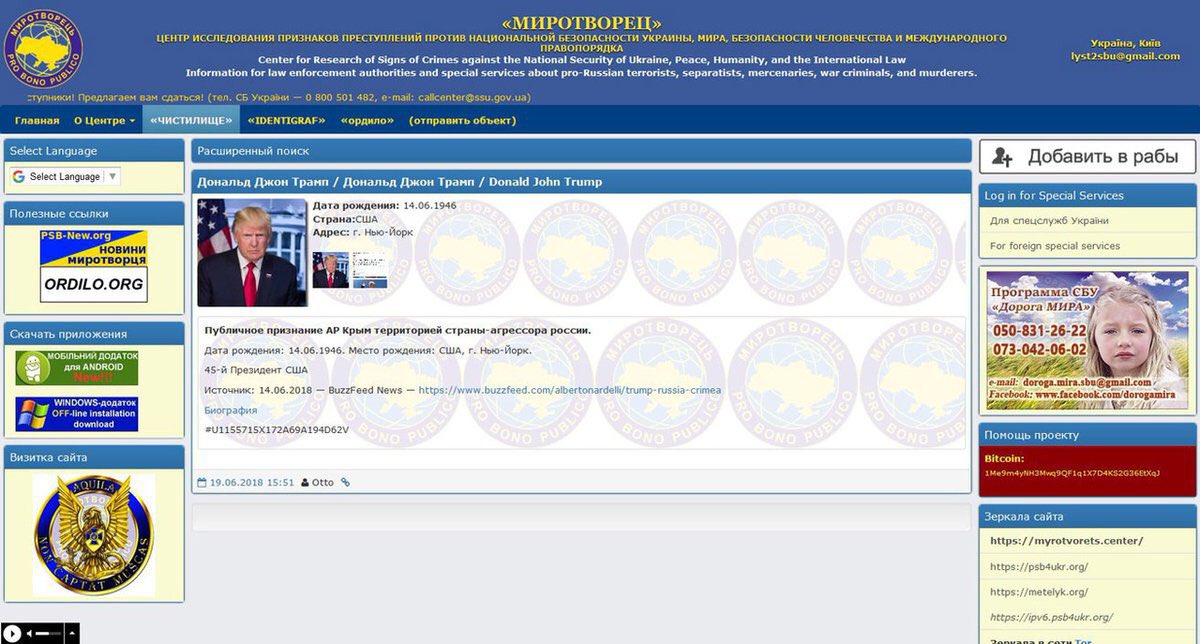Open the Google Select Language dropdown
The image size is (1200, 644).
[x=65, y=177]
